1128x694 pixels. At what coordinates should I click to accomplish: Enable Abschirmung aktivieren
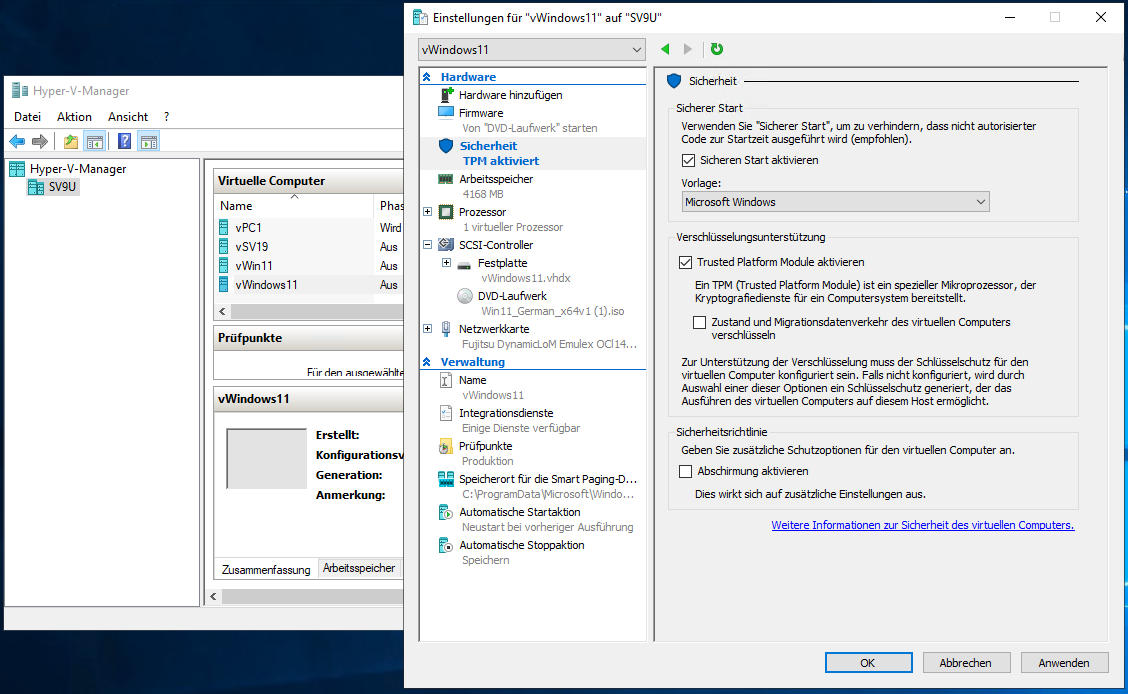[685, 471]
